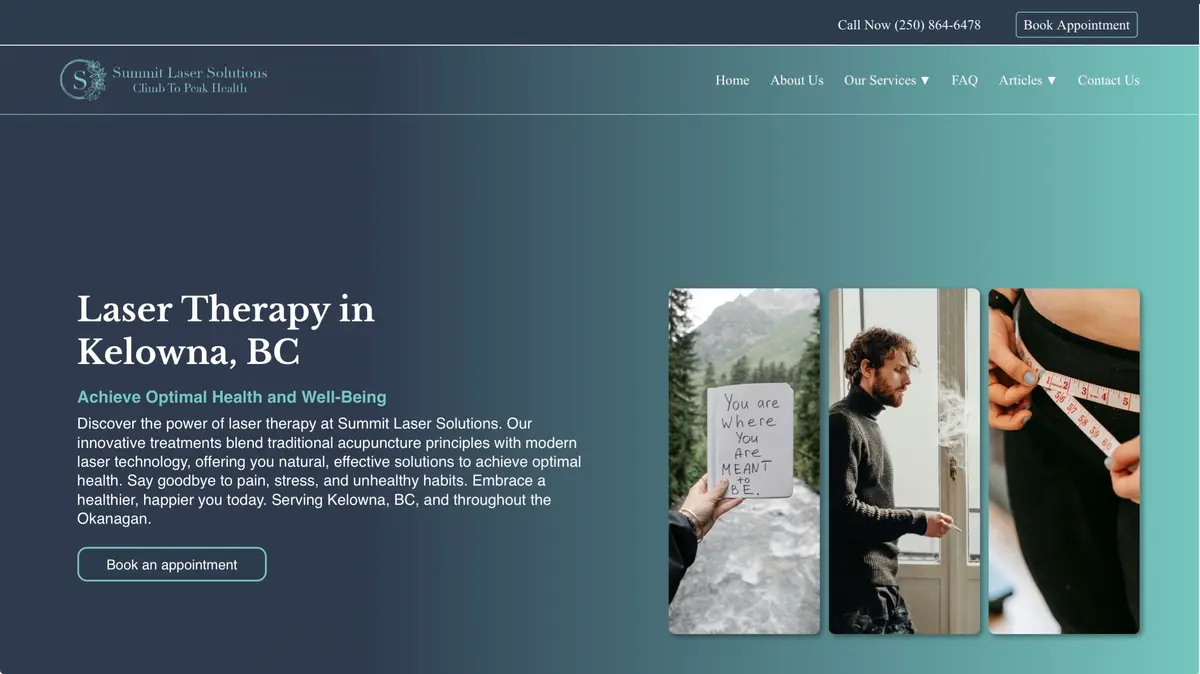
Task: View the measuring tape waist photo
Action: pyautogui.click(x=1064, y=461)
